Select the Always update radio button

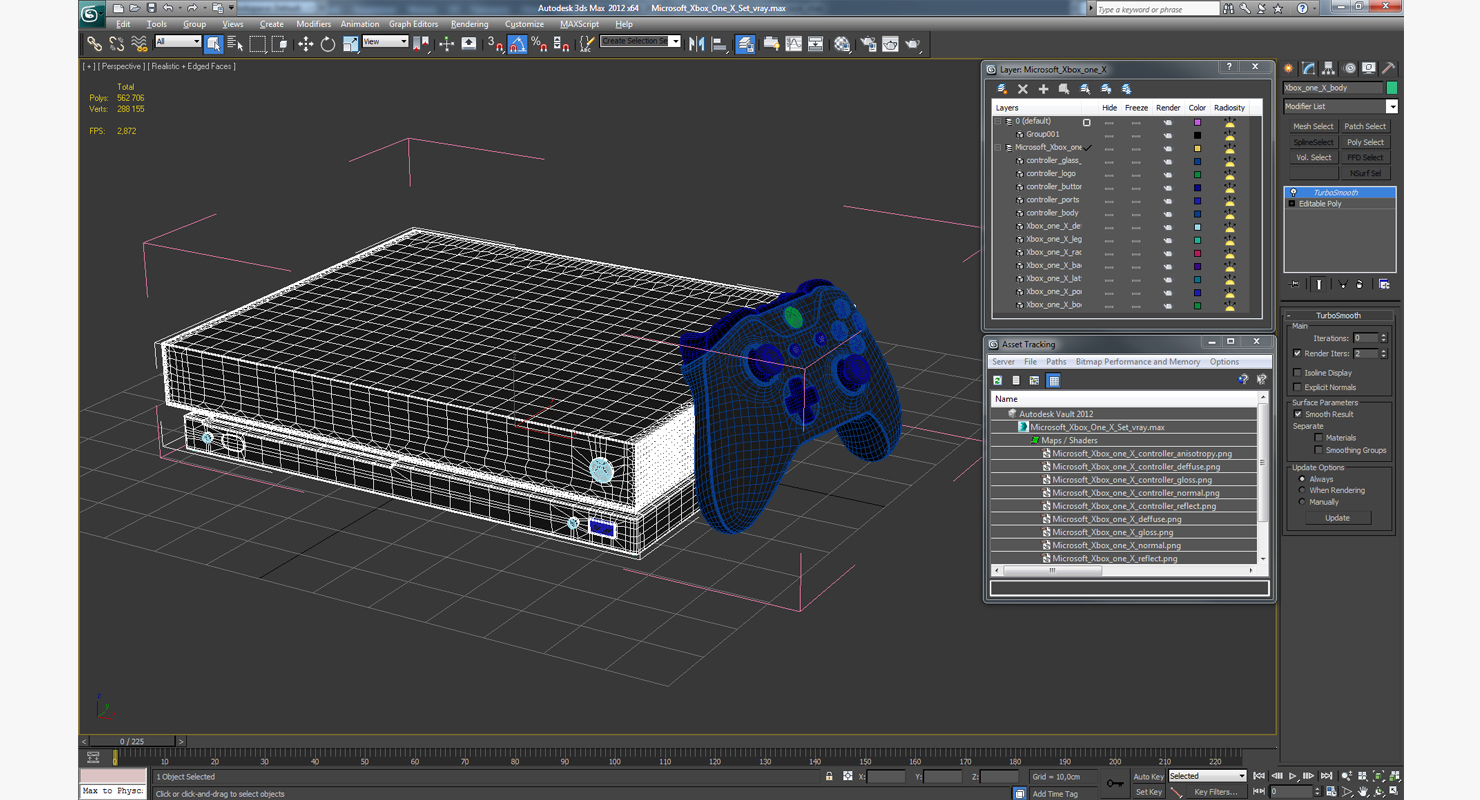point(1302,479)
